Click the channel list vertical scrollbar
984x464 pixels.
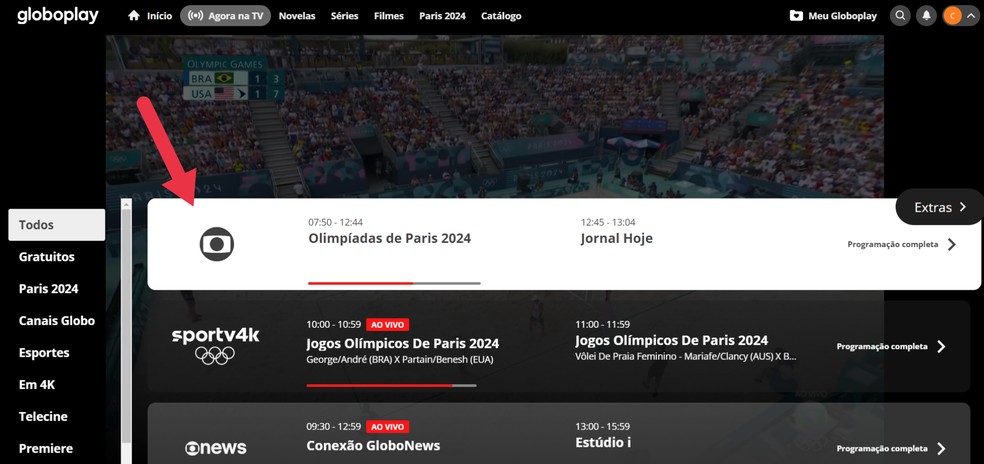126,326
